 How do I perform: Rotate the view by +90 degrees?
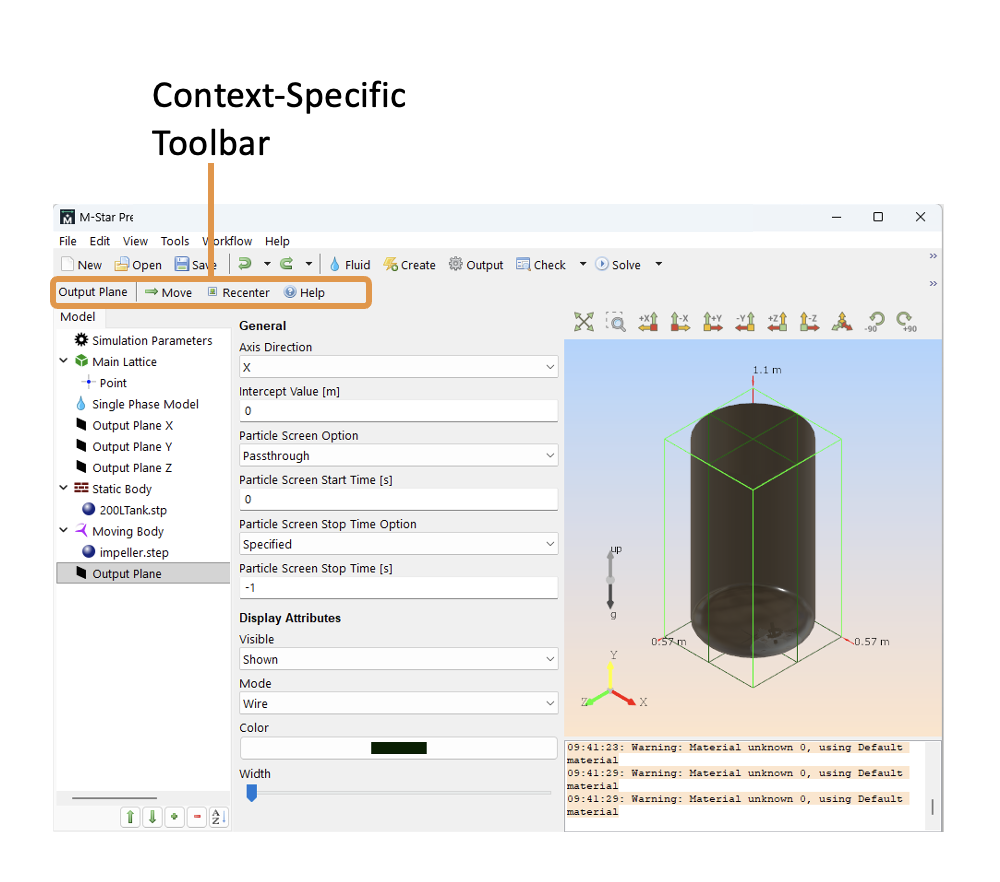click(906, 321)
